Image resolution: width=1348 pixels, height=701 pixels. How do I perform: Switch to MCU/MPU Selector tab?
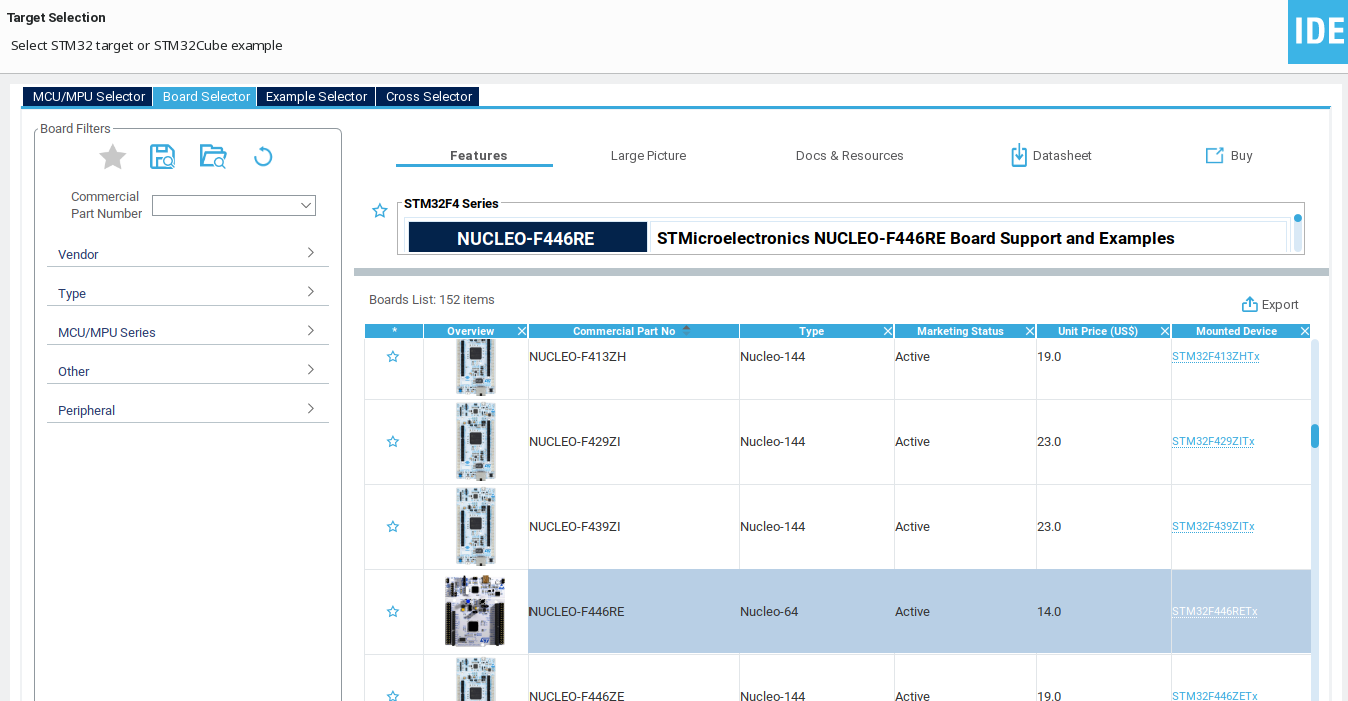coord(89,97)
